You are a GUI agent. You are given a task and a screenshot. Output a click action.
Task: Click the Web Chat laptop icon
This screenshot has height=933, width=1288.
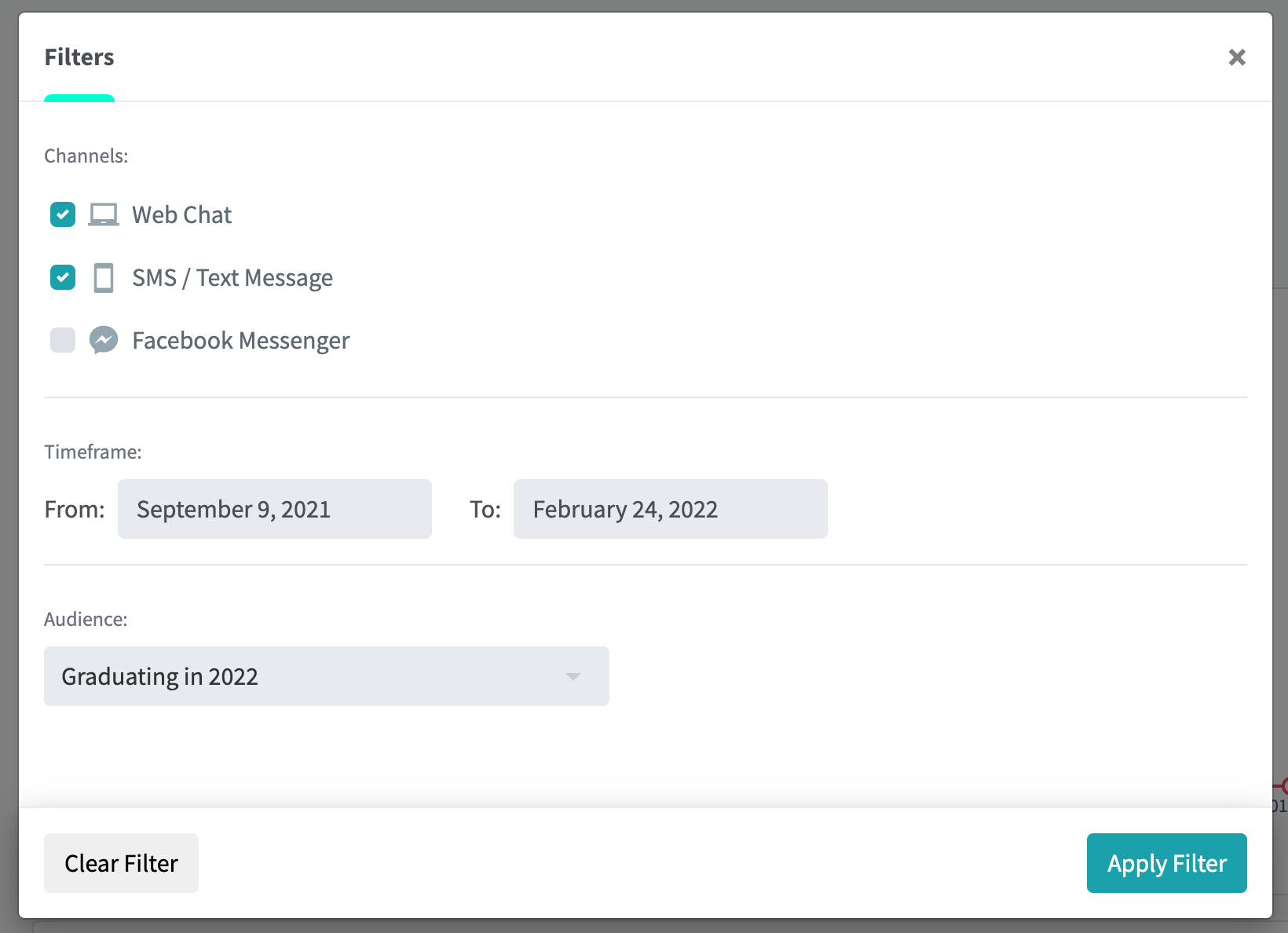[x=104, y=214]
